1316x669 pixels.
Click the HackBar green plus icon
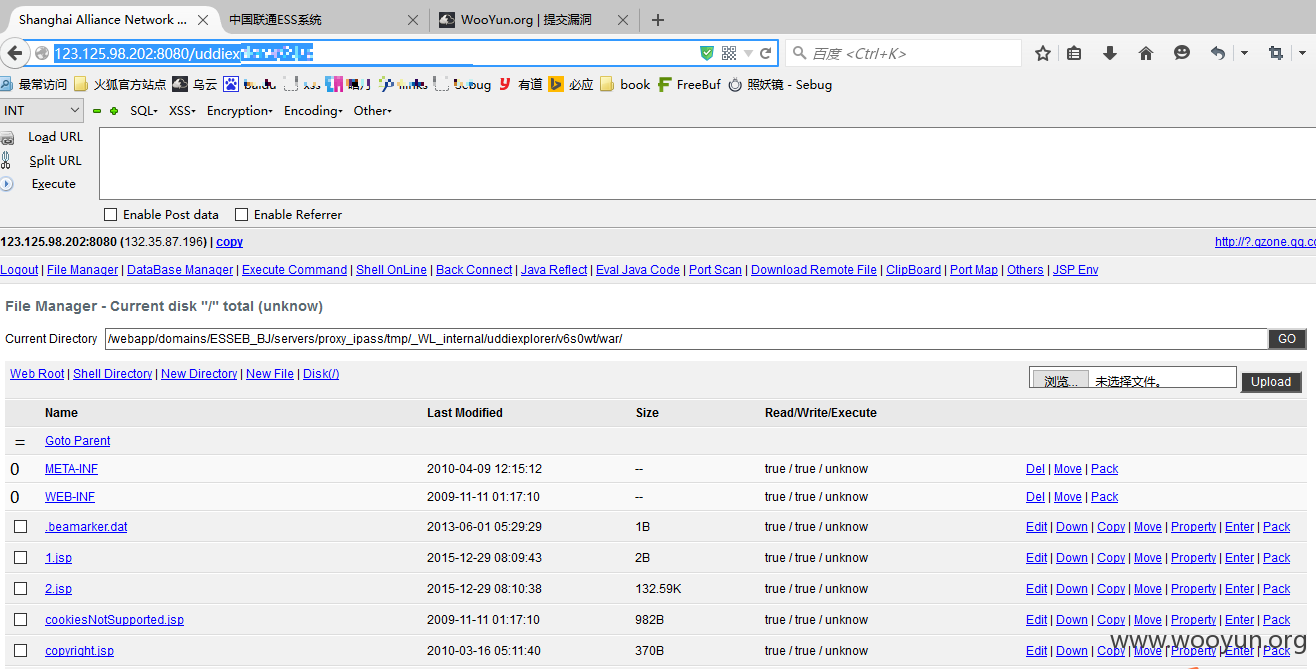click(x=114, y=111)
